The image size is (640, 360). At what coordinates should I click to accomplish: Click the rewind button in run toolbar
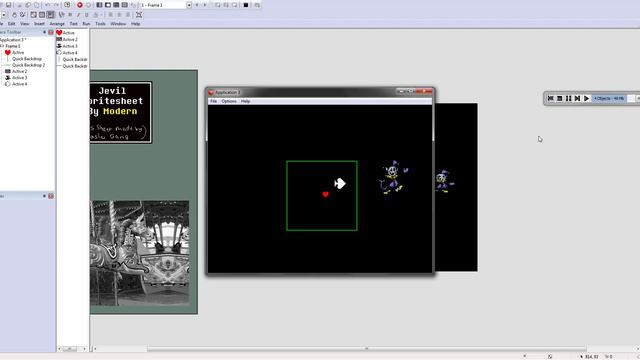click(551, 98)
